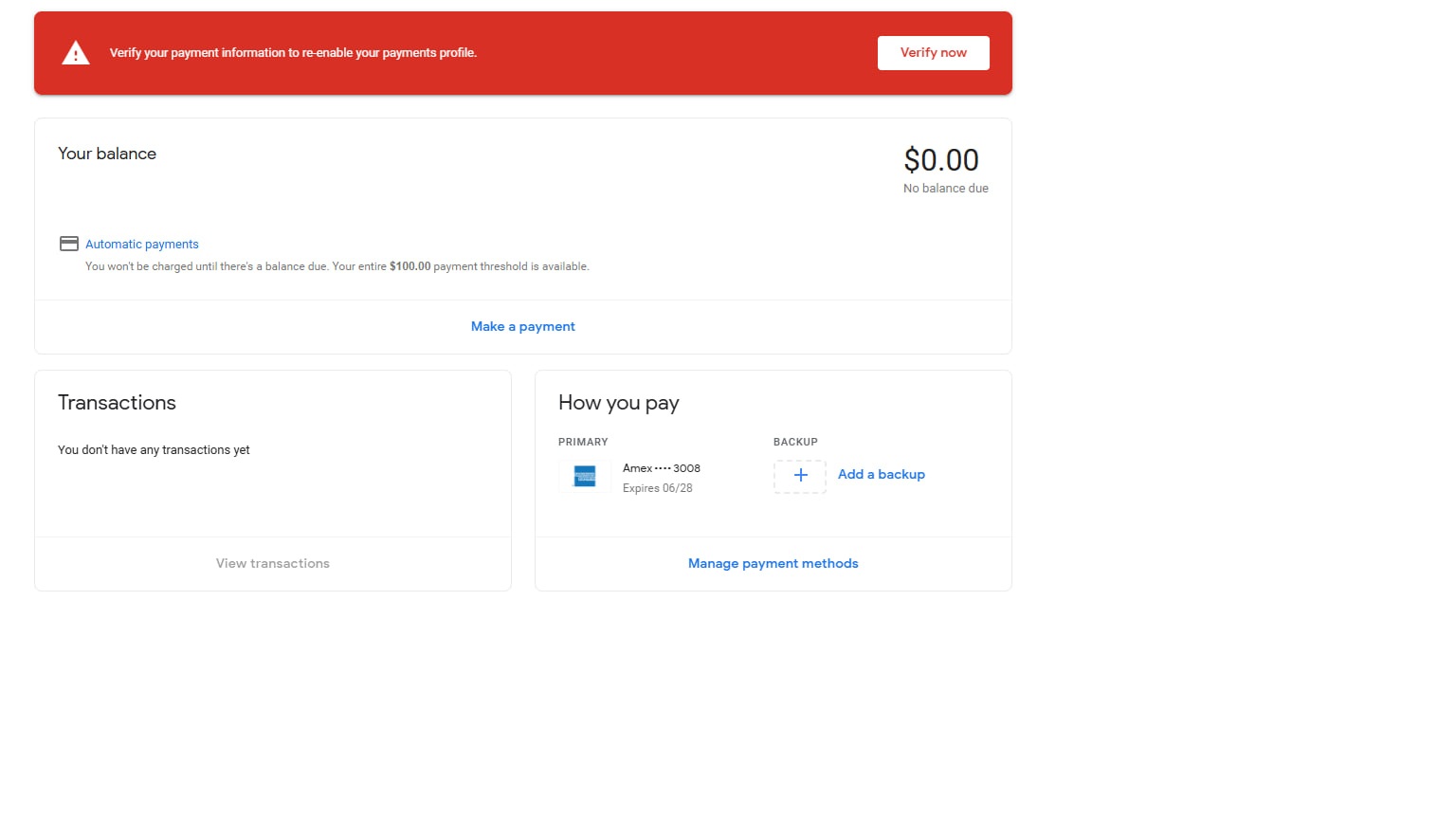
Task: Click the How you pay heading
Action: pyautogui.click(x=619, y=403)
